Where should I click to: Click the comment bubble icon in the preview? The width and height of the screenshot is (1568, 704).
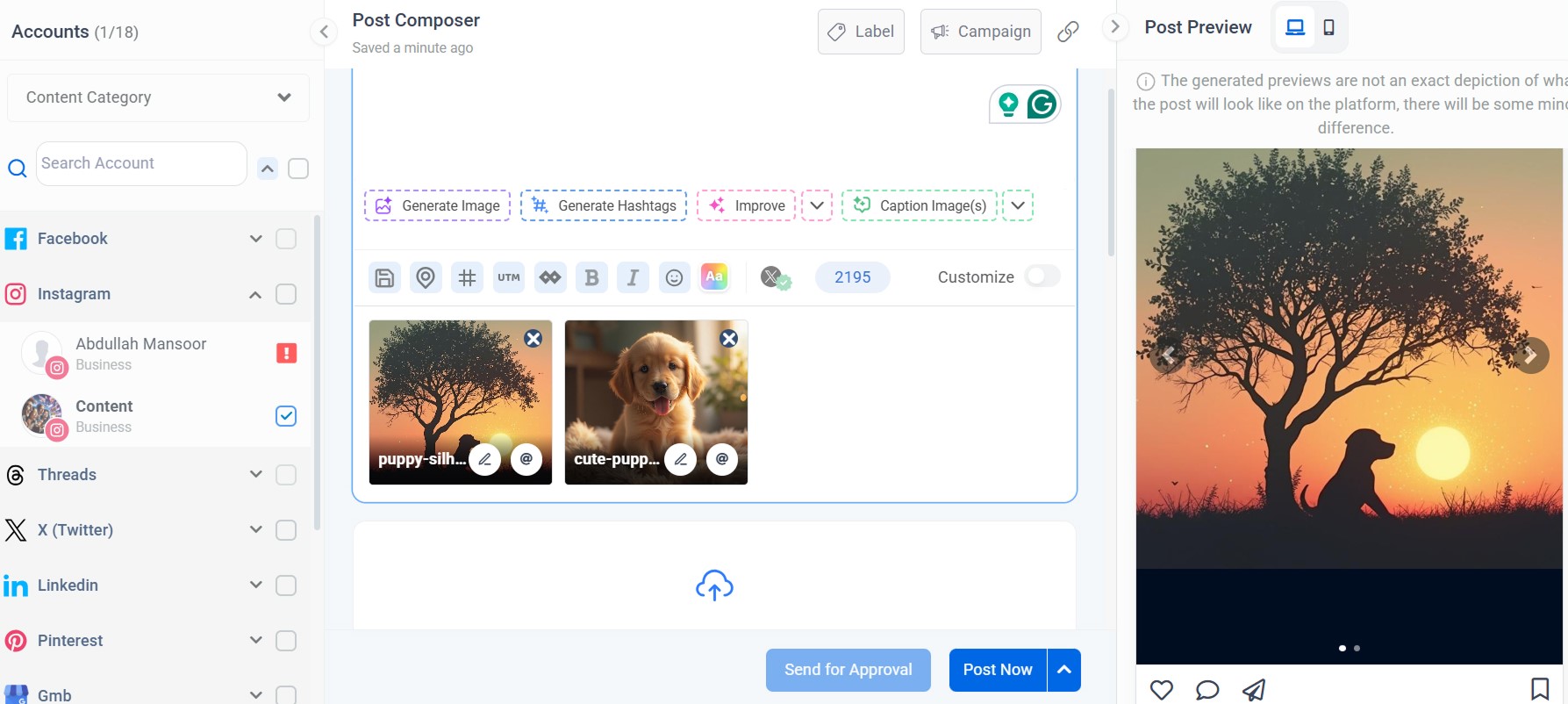pyautogui.click(x=1207, y=690)
